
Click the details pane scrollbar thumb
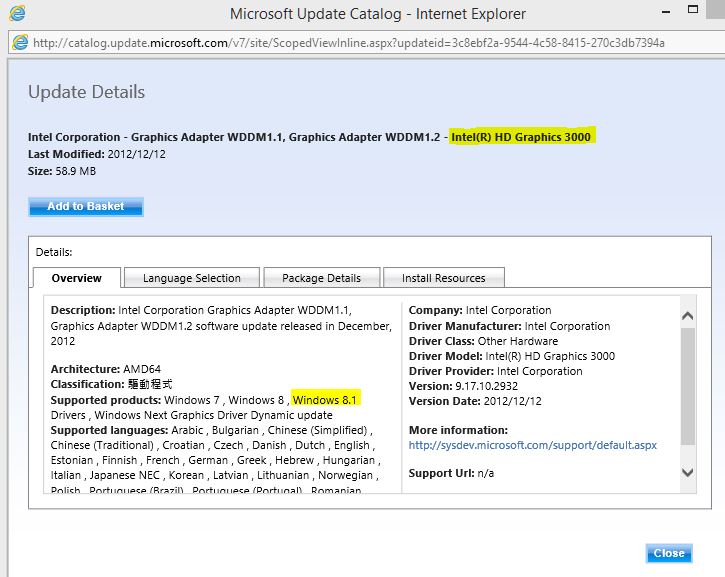[x=688, y=386]
